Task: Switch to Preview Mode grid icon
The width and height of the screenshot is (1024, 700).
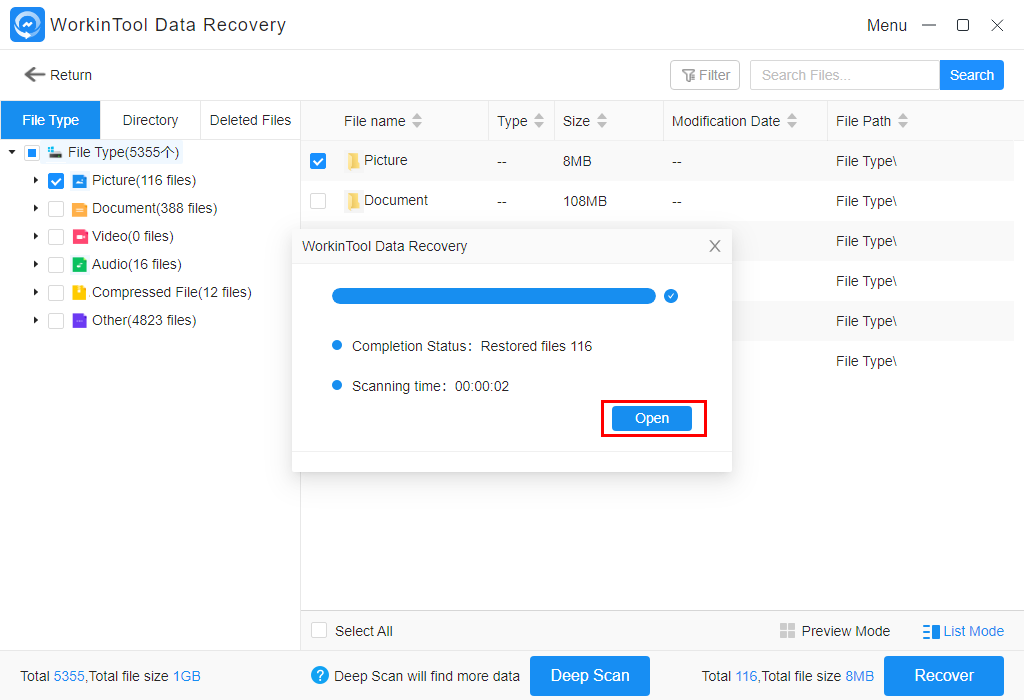Action: pyautogui.click(x=788, y=631)
